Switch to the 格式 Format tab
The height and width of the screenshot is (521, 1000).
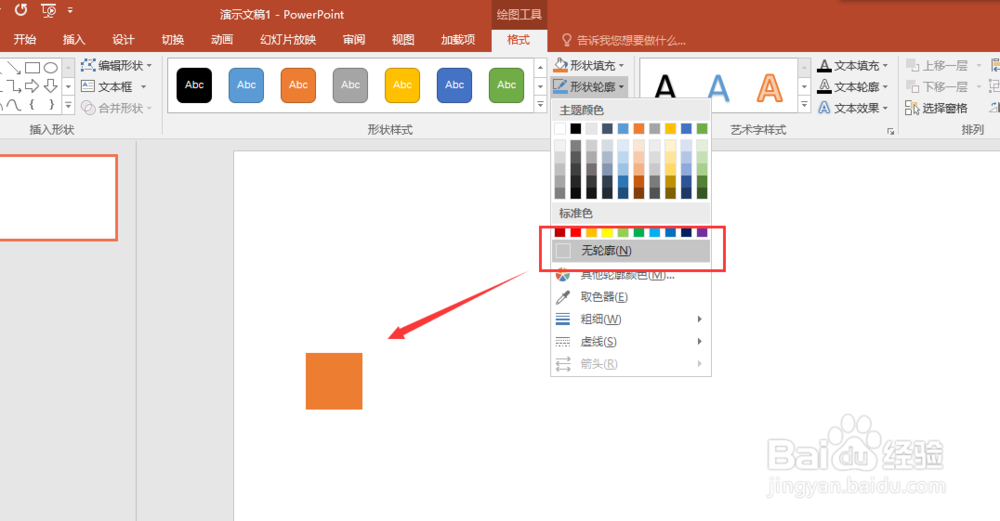point(518,40)
